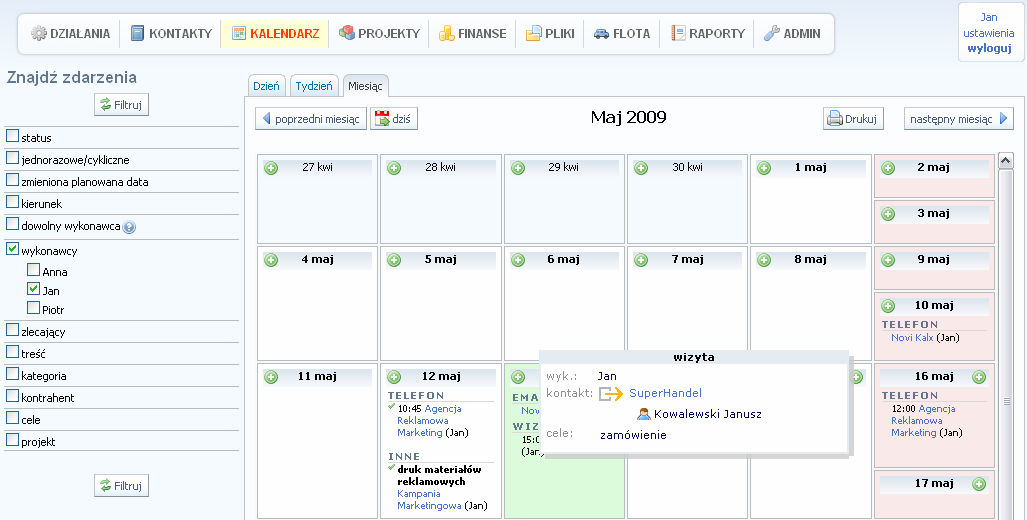Add event on 2 maj with plus icon
Screen dimensions: 1027x520
(x=887, y=168)
